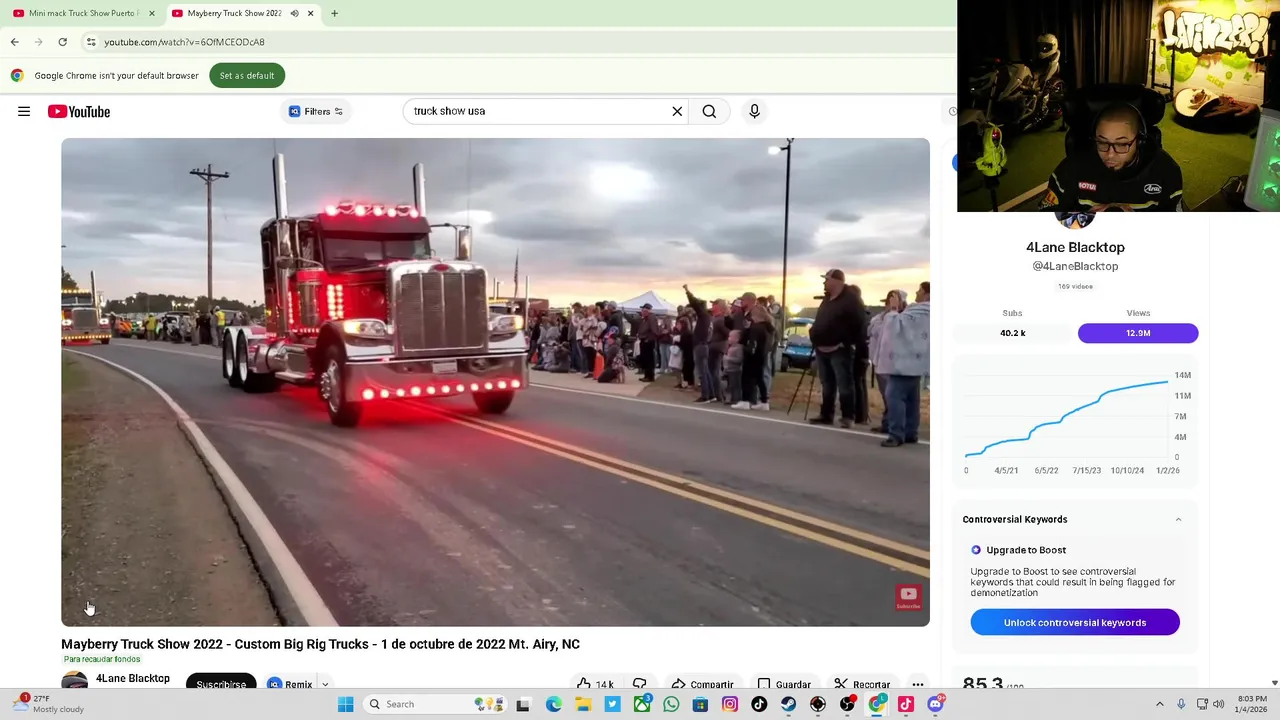Close the Mini mack Truck Show tab
This screenshot has height=720, width=1280.
coord(151,13)
